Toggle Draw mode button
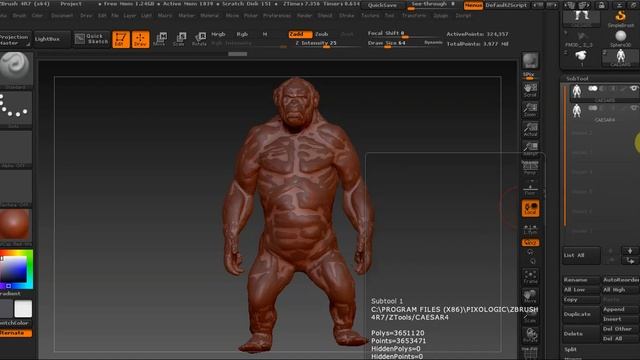Screen dimensions: 640x360 coord(140,39)
